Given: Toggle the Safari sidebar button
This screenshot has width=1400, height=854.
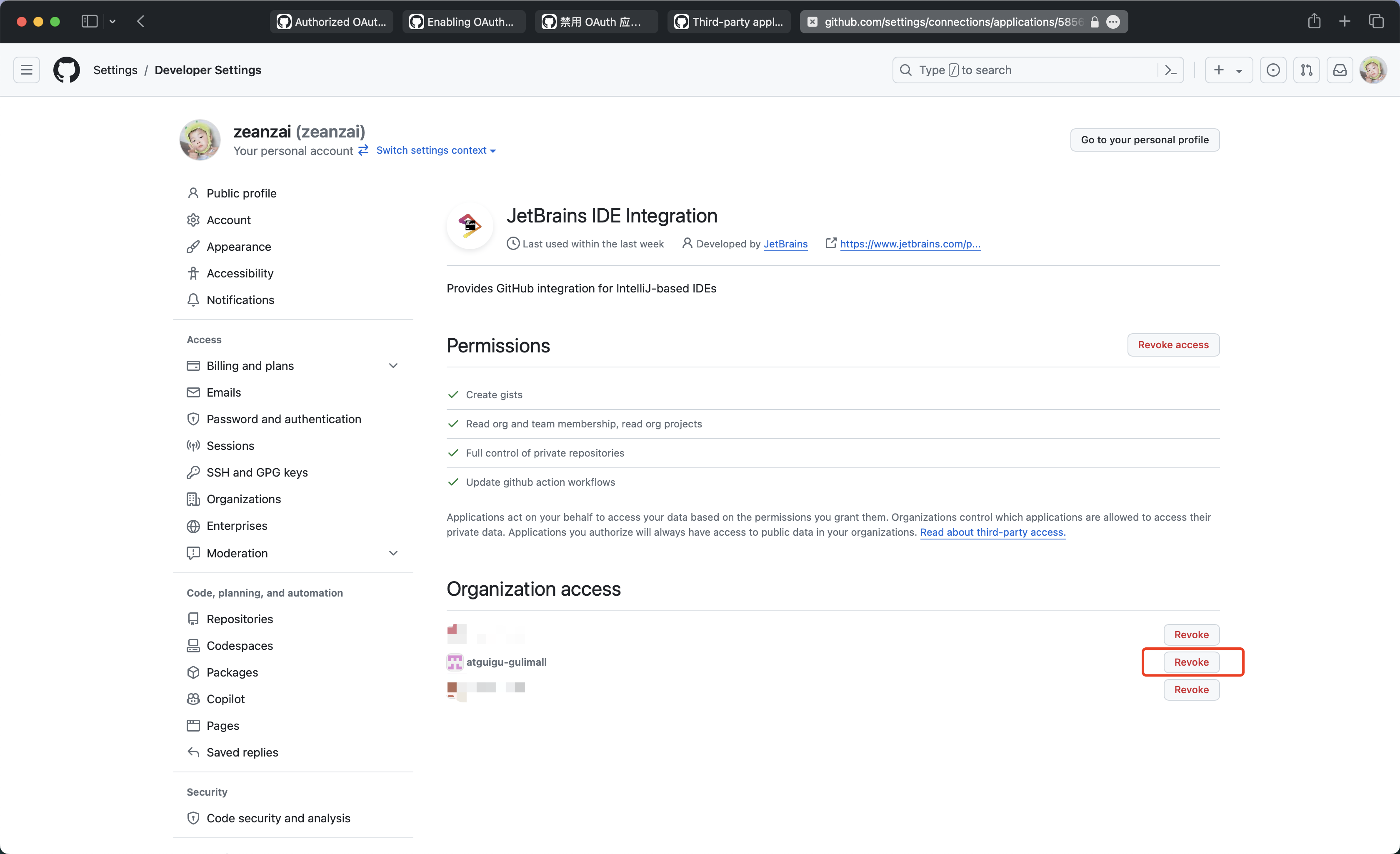Looking at the screenshot, I should coord(89,22).
